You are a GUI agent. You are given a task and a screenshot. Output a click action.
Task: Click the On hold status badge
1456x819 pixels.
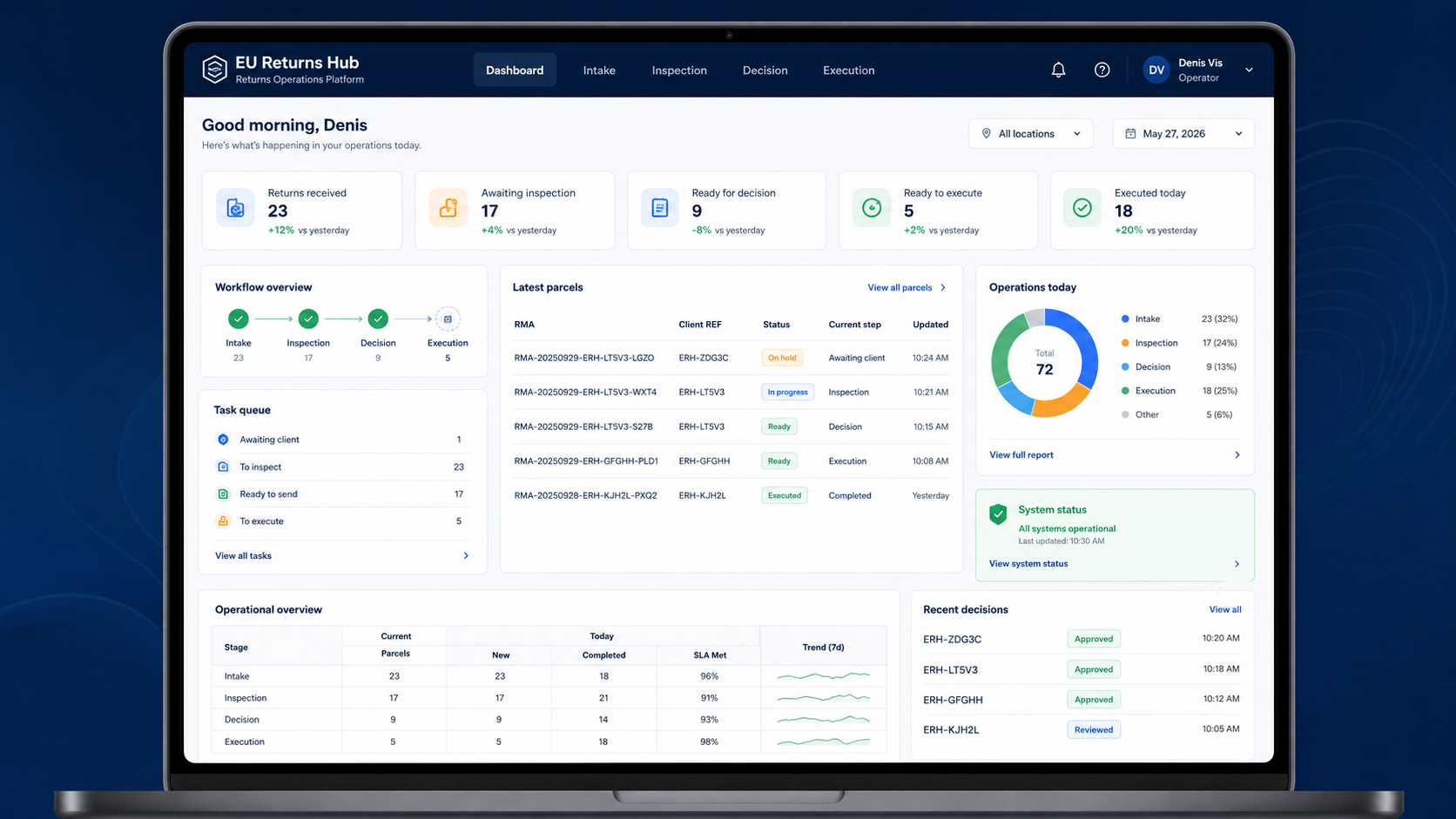coord(782,358)
